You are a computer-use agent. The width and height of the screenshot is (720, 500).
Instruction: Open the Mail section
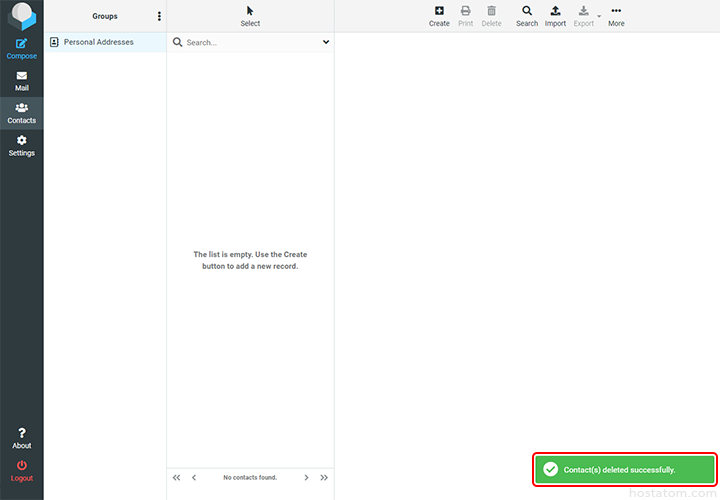pyautogui.click(x=21, y=77)
